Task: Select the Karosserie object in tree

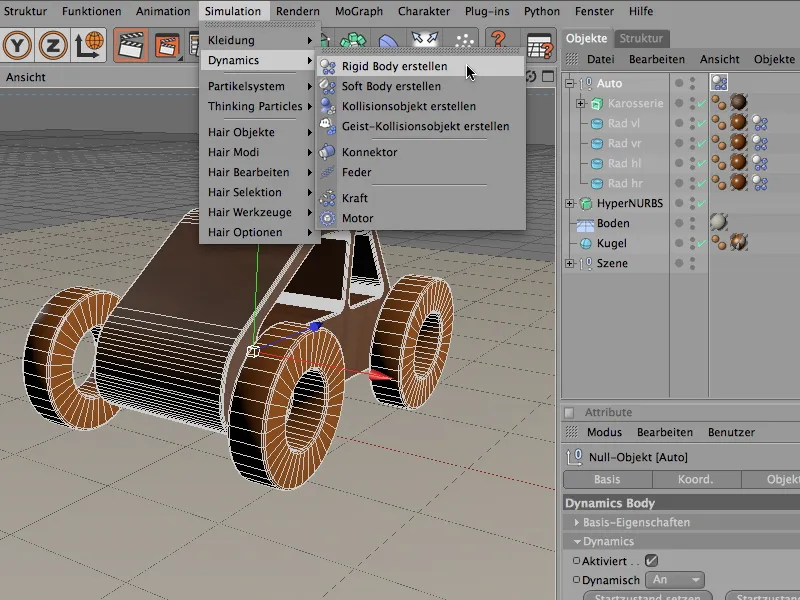Action: click(x=633, y=104)
